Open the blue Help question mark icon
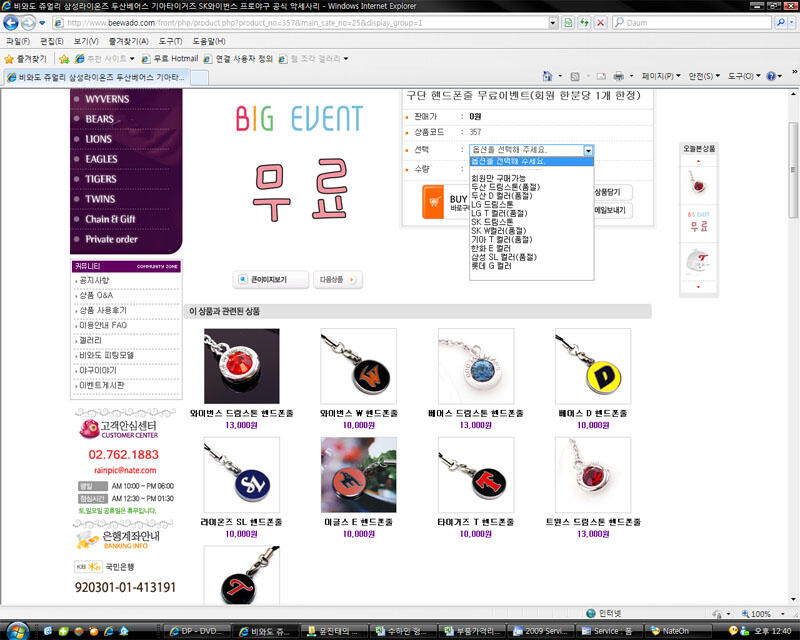The height and width of the screenshot is (640, 800). pos(771,76)
